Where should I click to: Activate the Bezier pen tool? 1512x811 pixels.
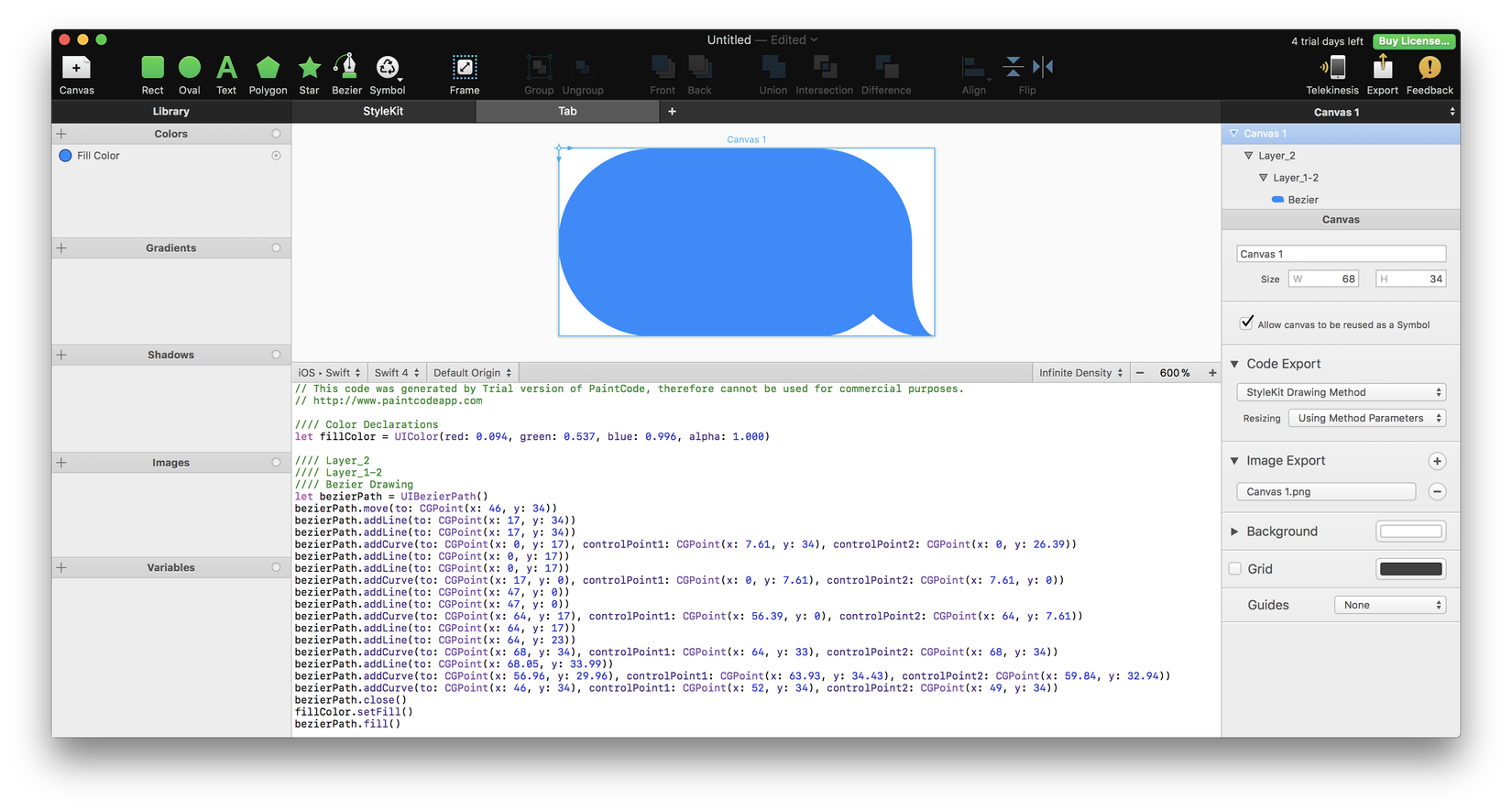(x=345, y=68)
